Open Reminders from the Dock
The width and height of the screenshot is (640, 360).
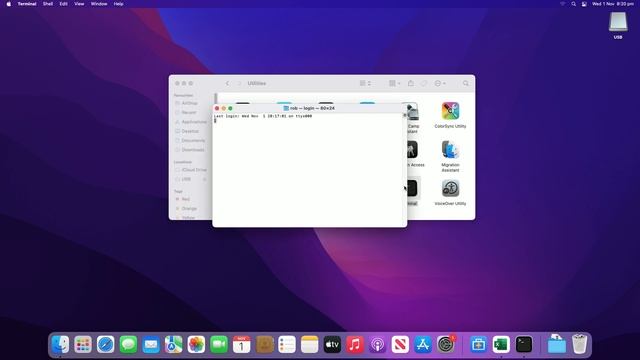click(x=287, y=344)
